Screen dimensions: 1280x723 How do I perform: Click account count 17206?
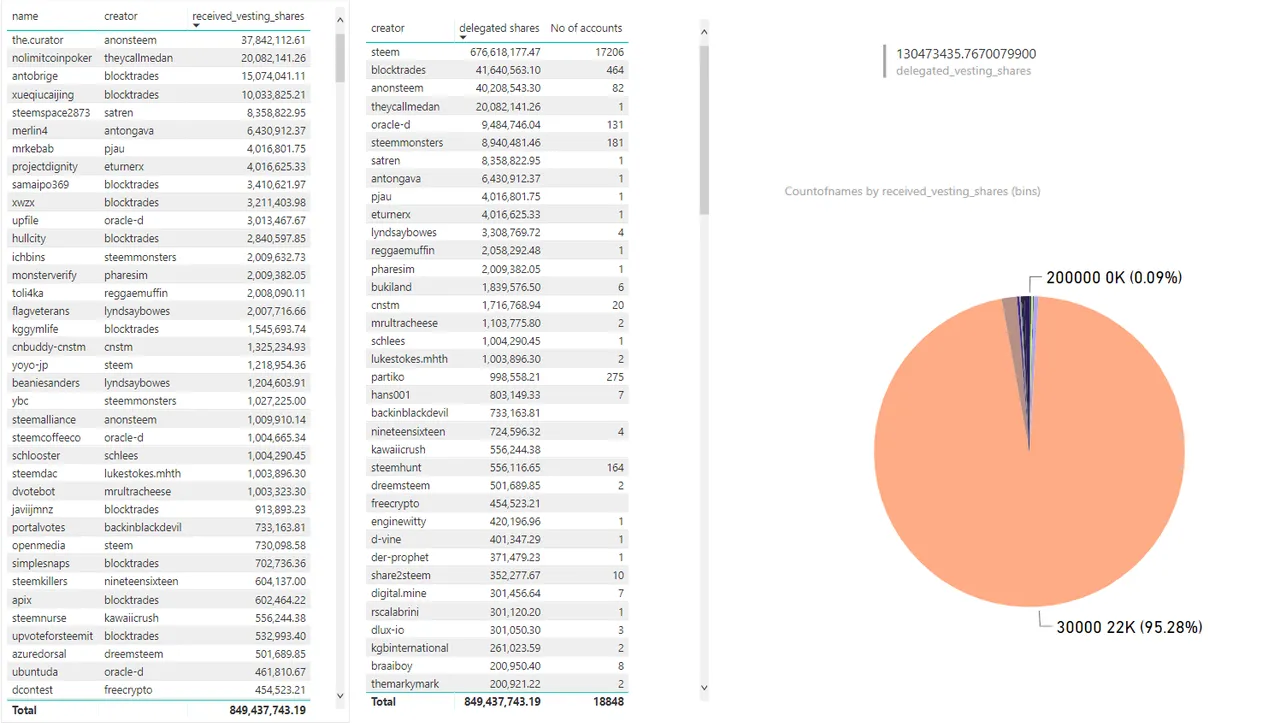pos(608,52)
